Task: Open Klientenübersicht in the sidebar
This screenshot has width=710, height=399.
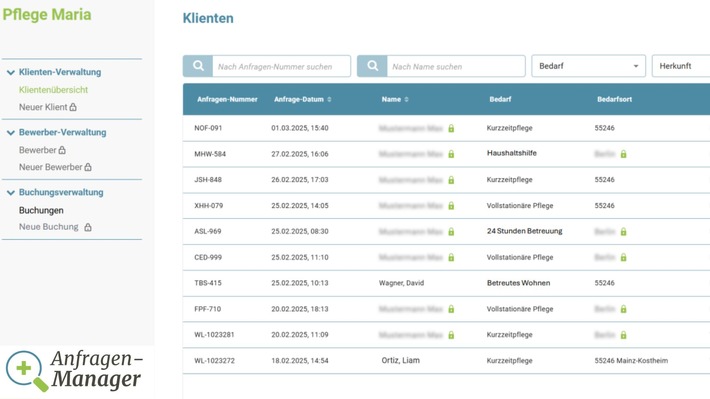Action: [x=53, y=90]
